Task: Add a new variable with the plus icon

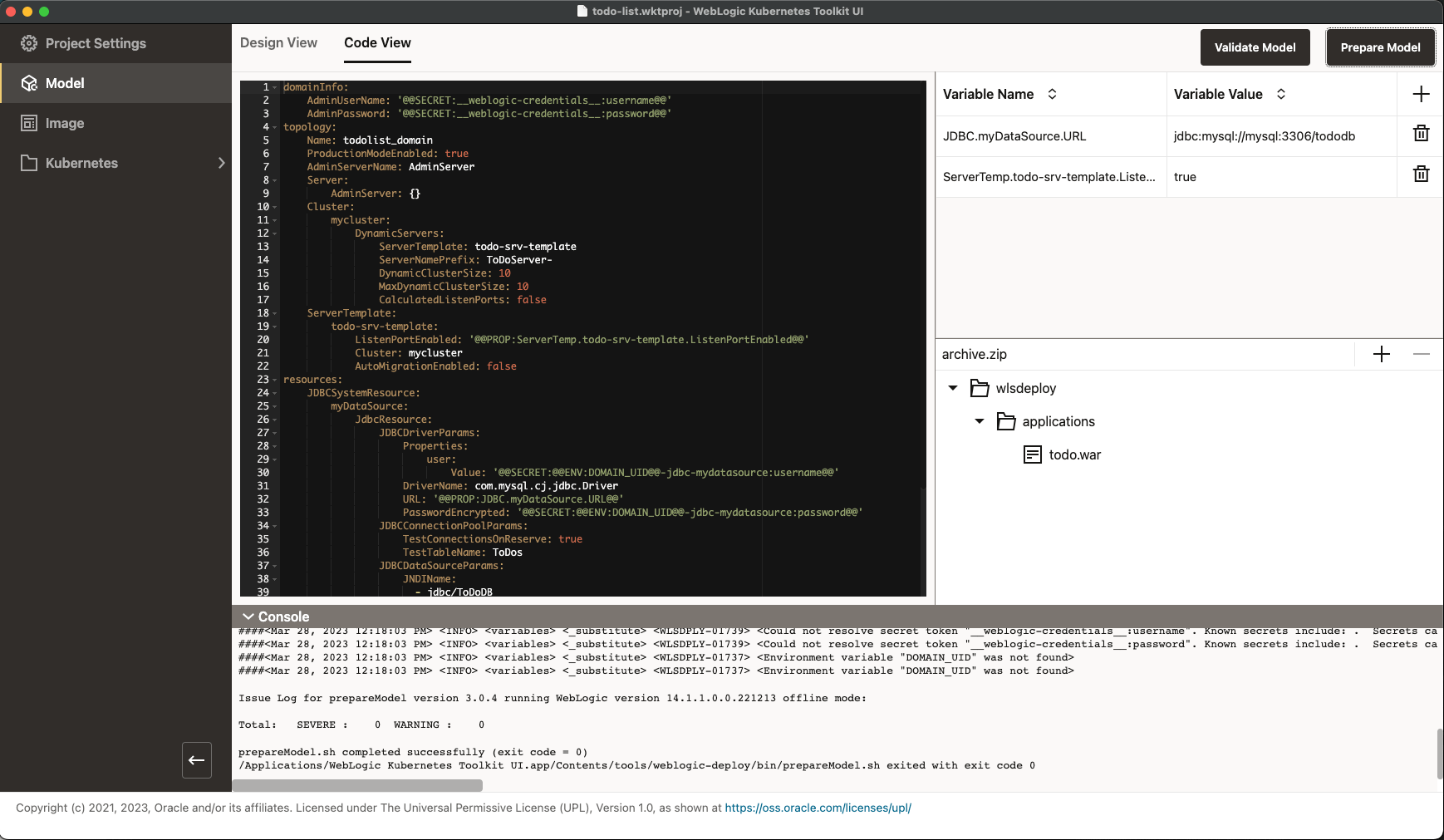Action: pos(1422,94)
